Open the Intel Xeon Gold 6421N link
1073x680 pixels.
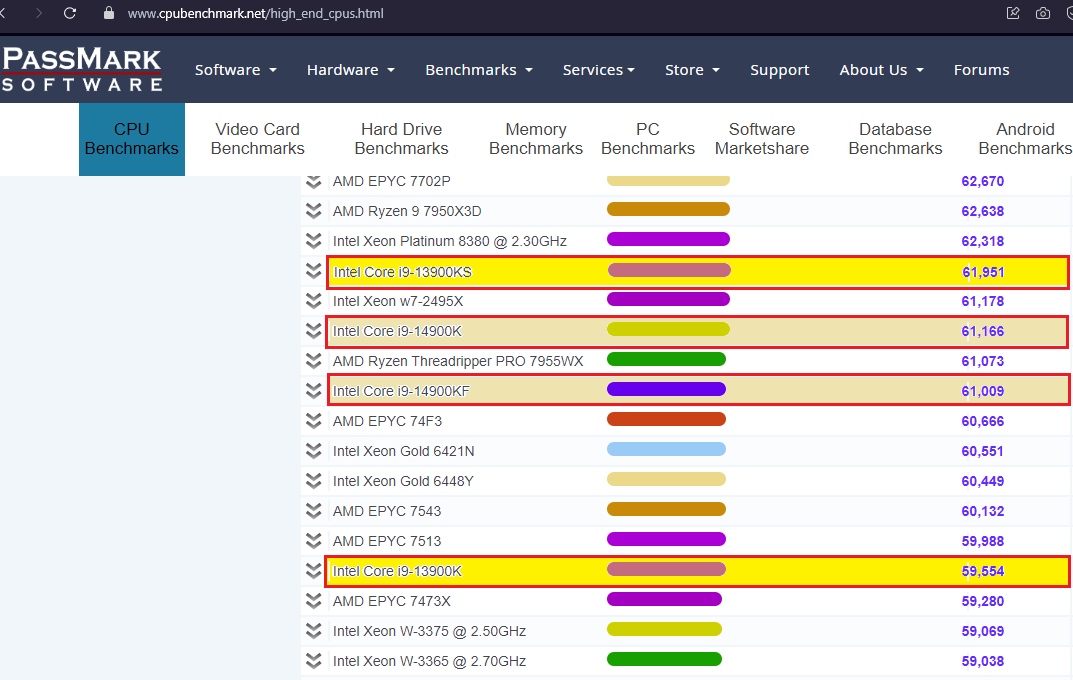click(404, 452)
